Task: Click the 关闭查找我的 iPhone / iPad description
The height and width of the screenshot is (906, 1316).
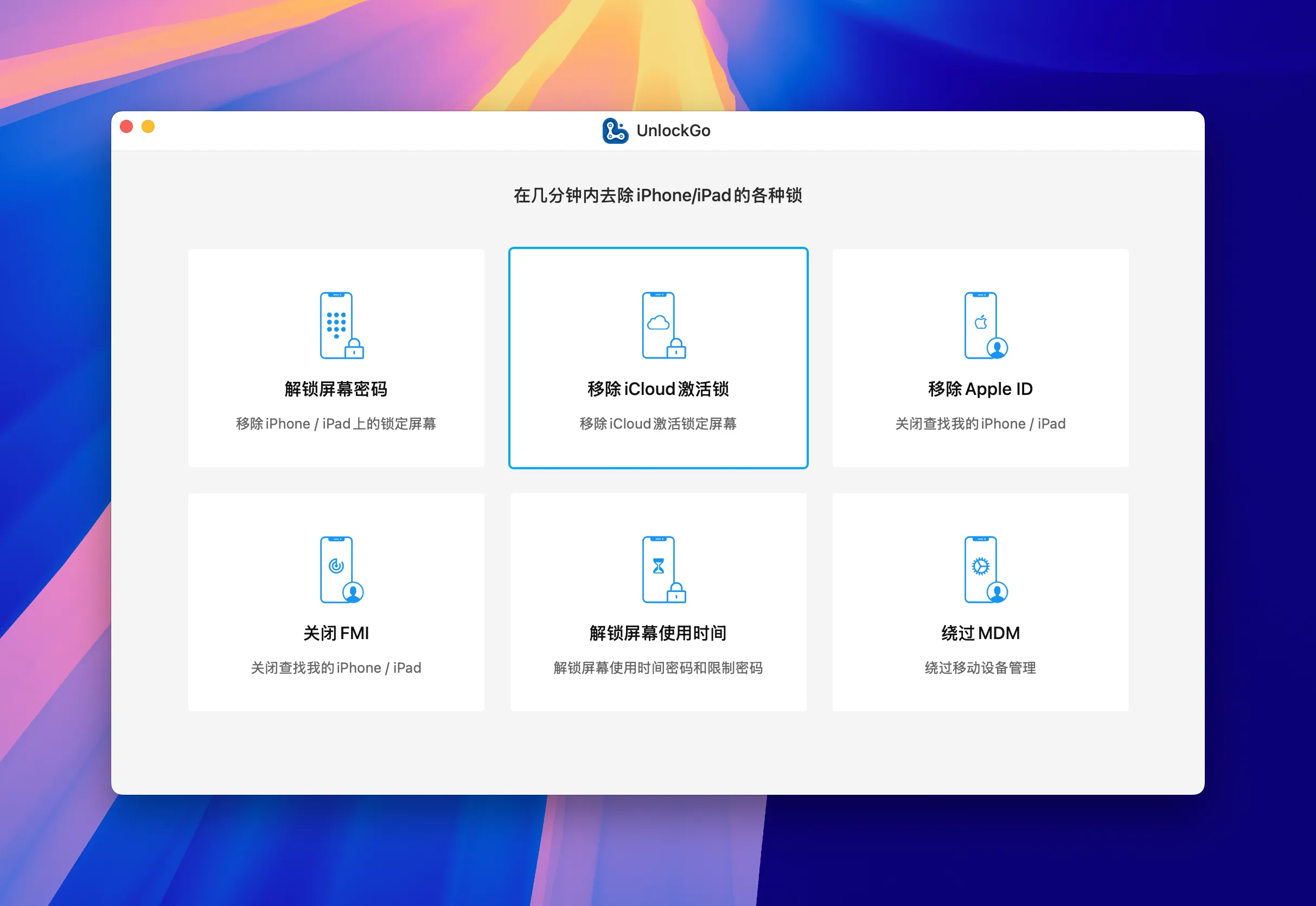Action: (980, 424)
